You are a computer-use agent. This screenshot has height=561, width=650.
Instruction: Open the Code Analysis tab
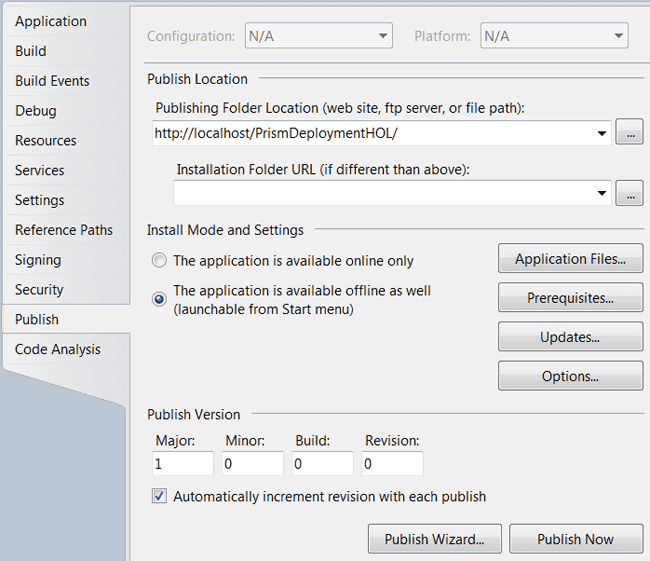coord(58,350)
